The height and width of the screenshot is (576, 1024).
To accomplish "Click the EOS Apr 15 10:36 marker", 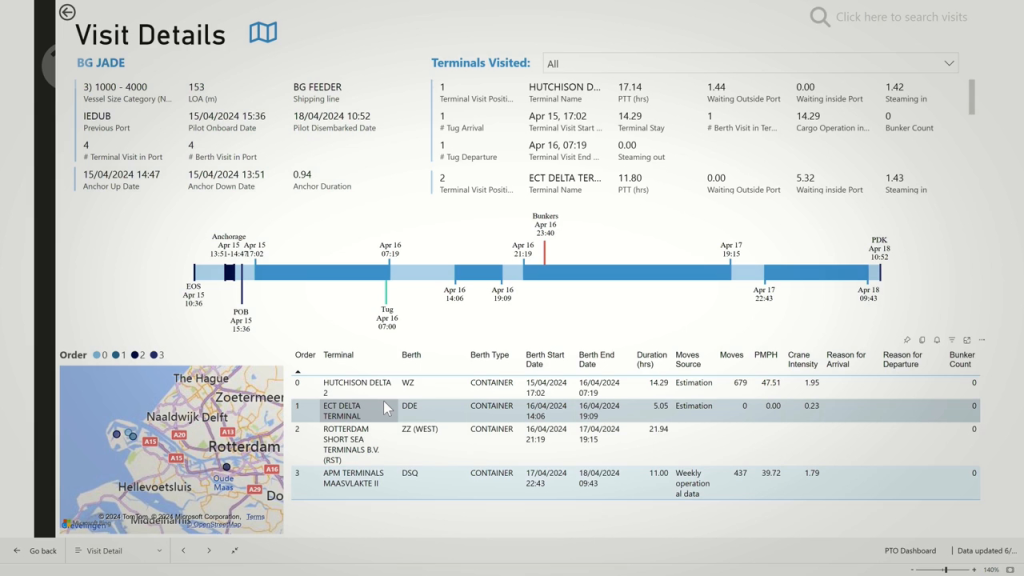I will [194, 272].
